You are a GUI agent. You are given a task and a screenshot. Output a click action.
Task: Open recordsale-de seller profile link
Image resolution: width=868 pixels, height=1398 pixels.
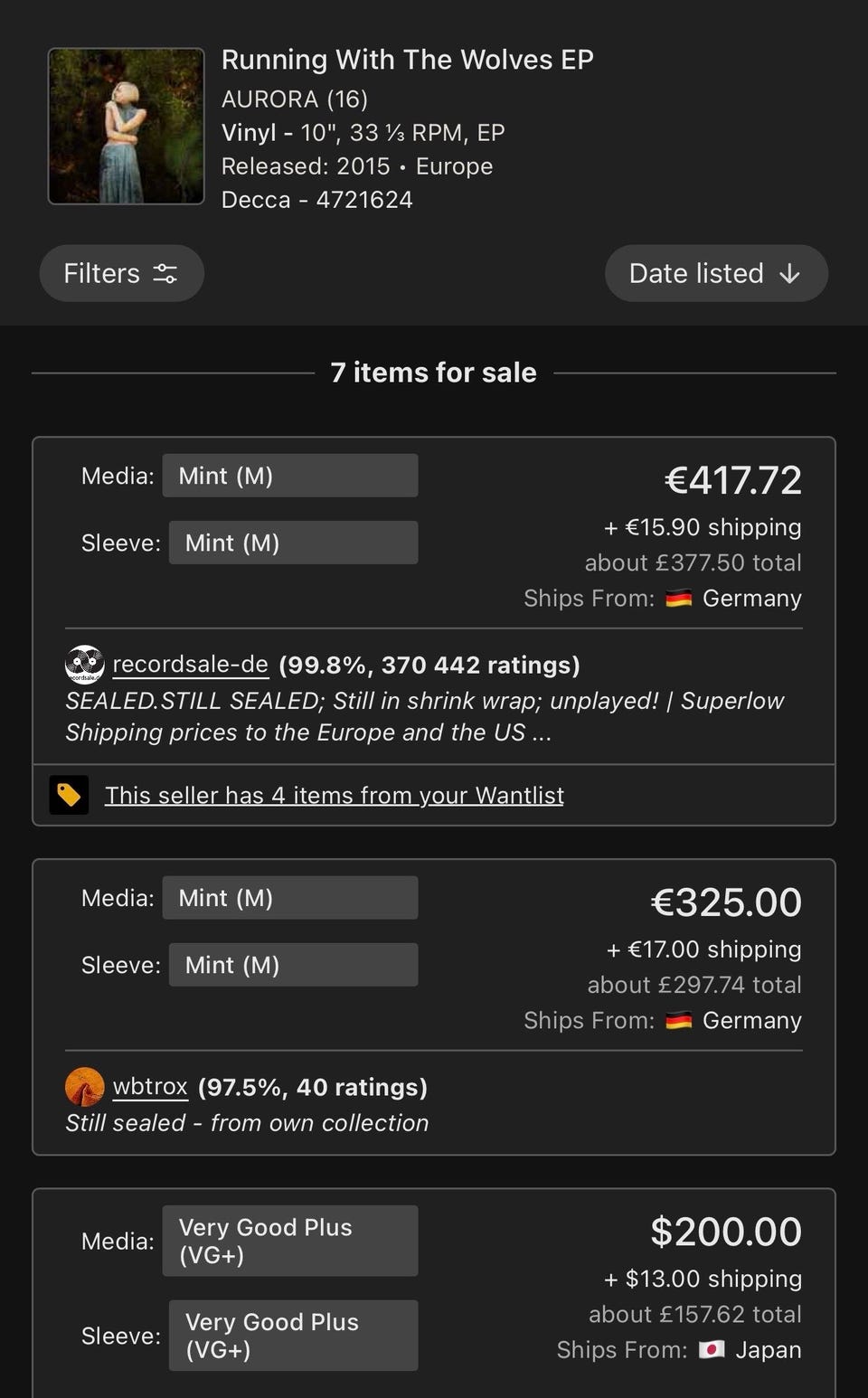point(190,665)
